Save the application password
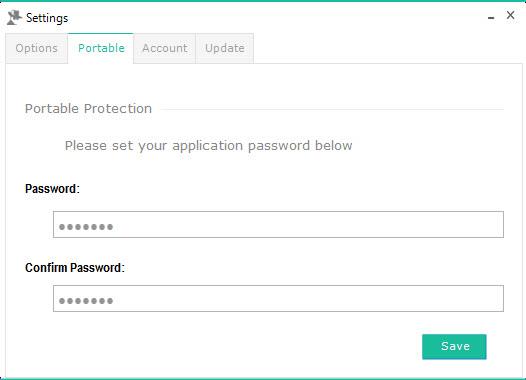 coord(454,346)
